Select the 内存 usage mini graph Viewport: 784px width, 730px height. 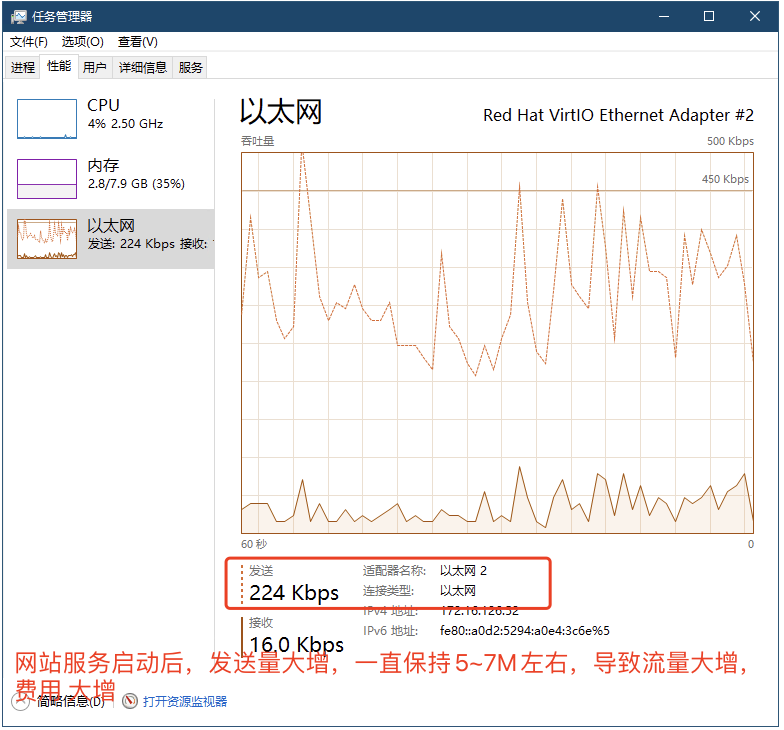pyautogui.click(x=47, y=179)
